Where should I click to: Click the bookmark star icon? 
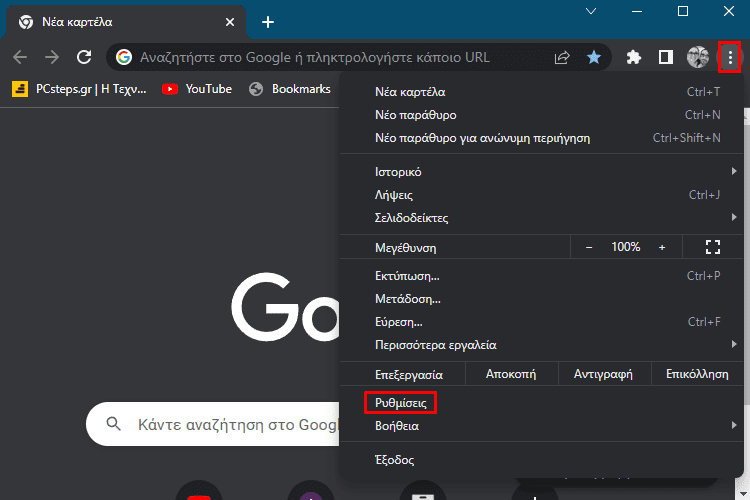(x=594, y=57)
